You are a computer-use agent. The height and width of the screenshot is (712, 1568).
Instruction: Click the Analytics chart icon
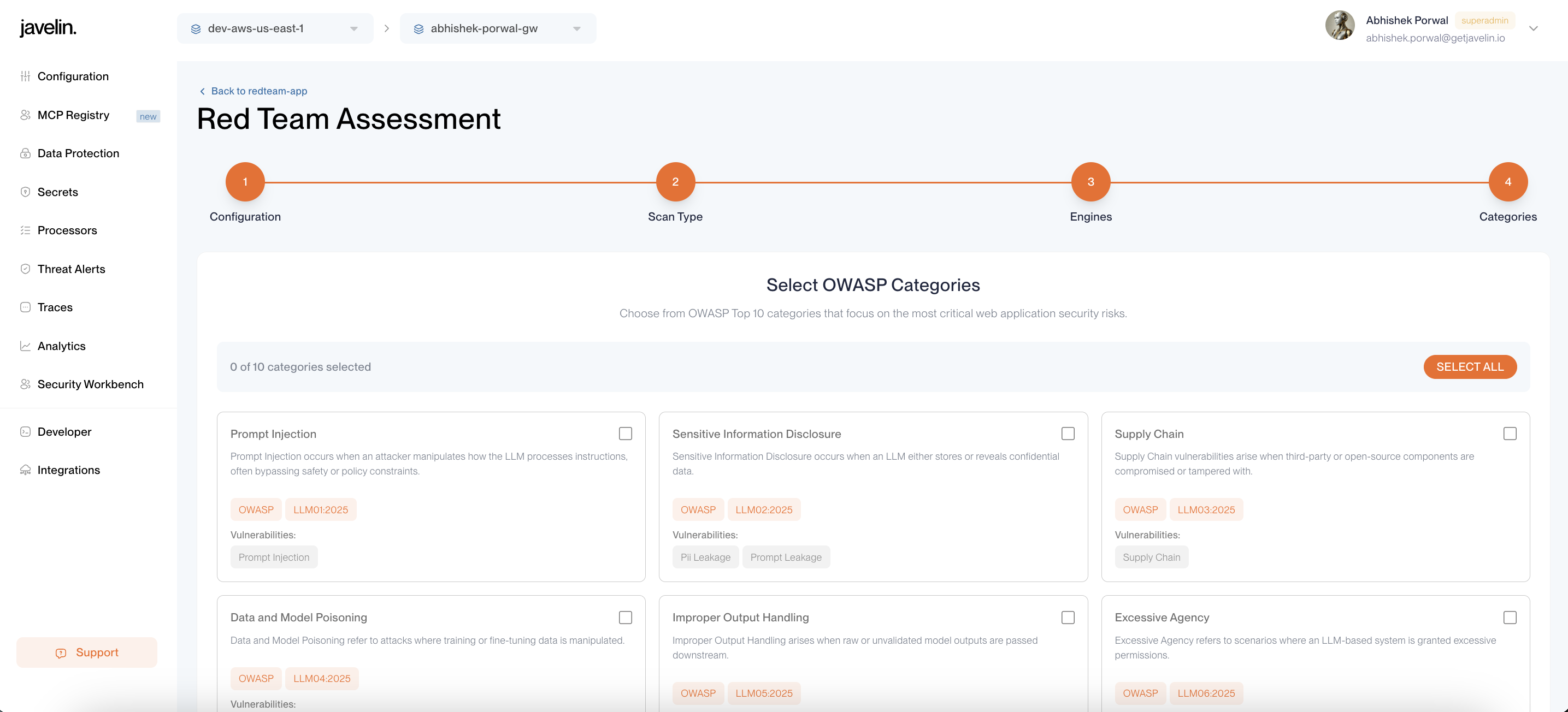[x=25, y=346]
